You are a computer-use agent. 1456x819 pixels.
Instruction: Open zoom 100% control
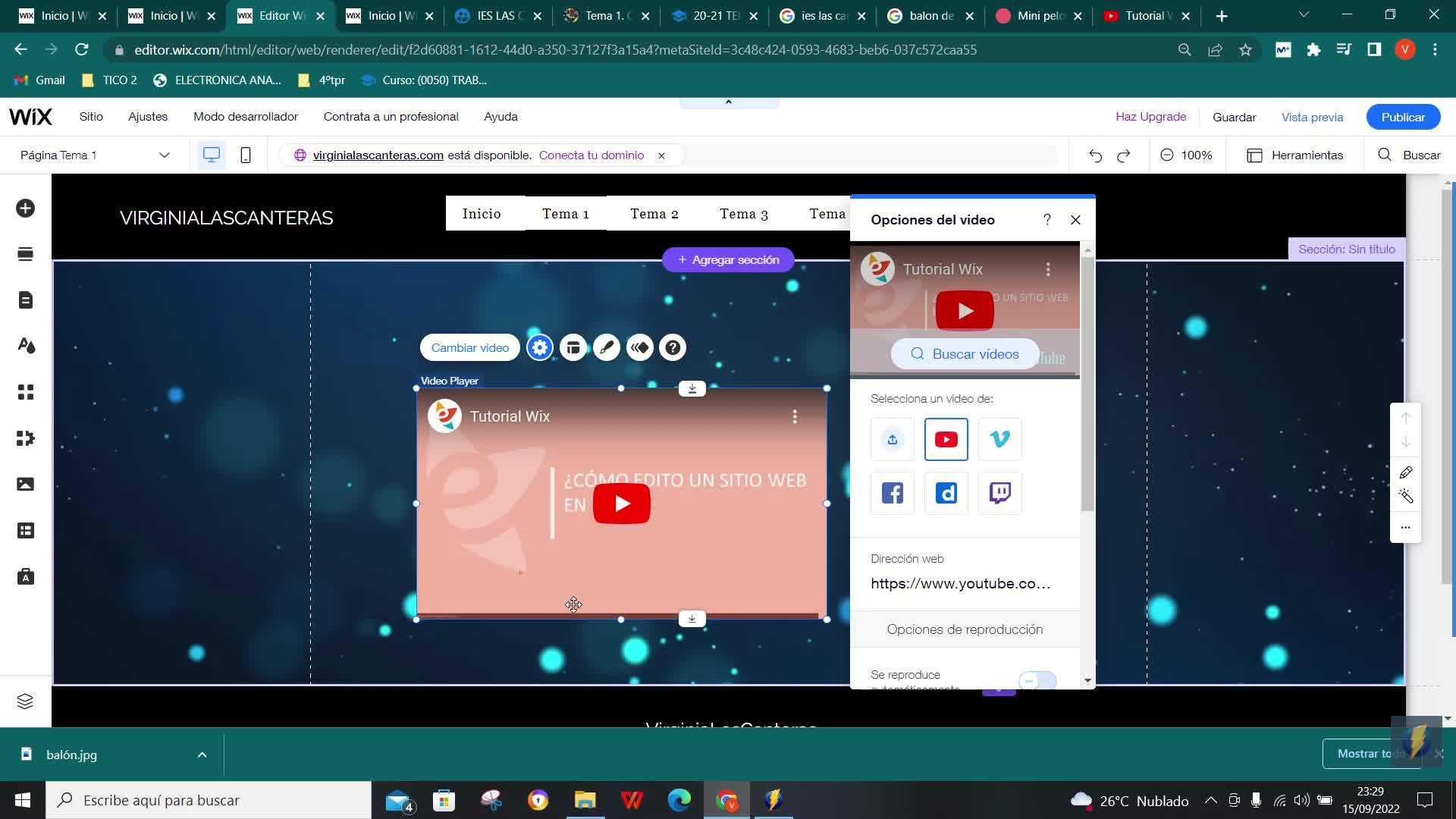[x=1186, y=155]
